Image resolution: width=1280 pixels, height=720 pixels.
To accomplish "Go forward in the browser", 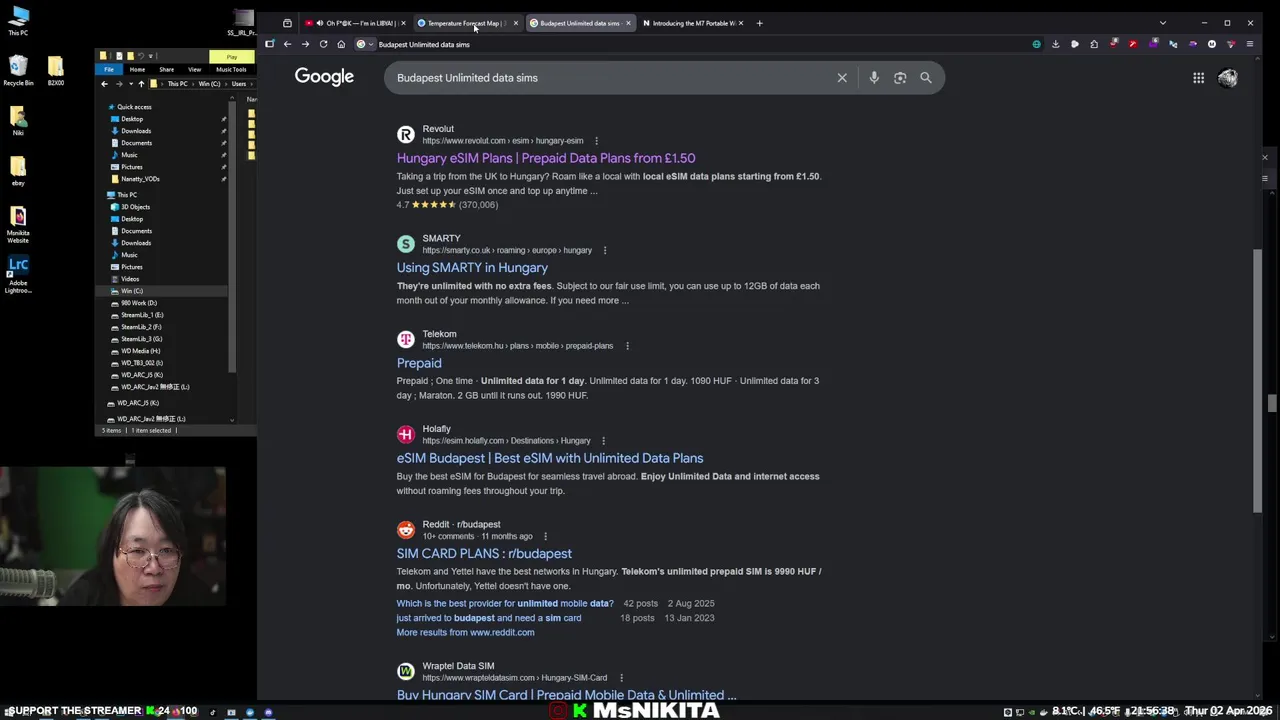I will tap(305, 44).
